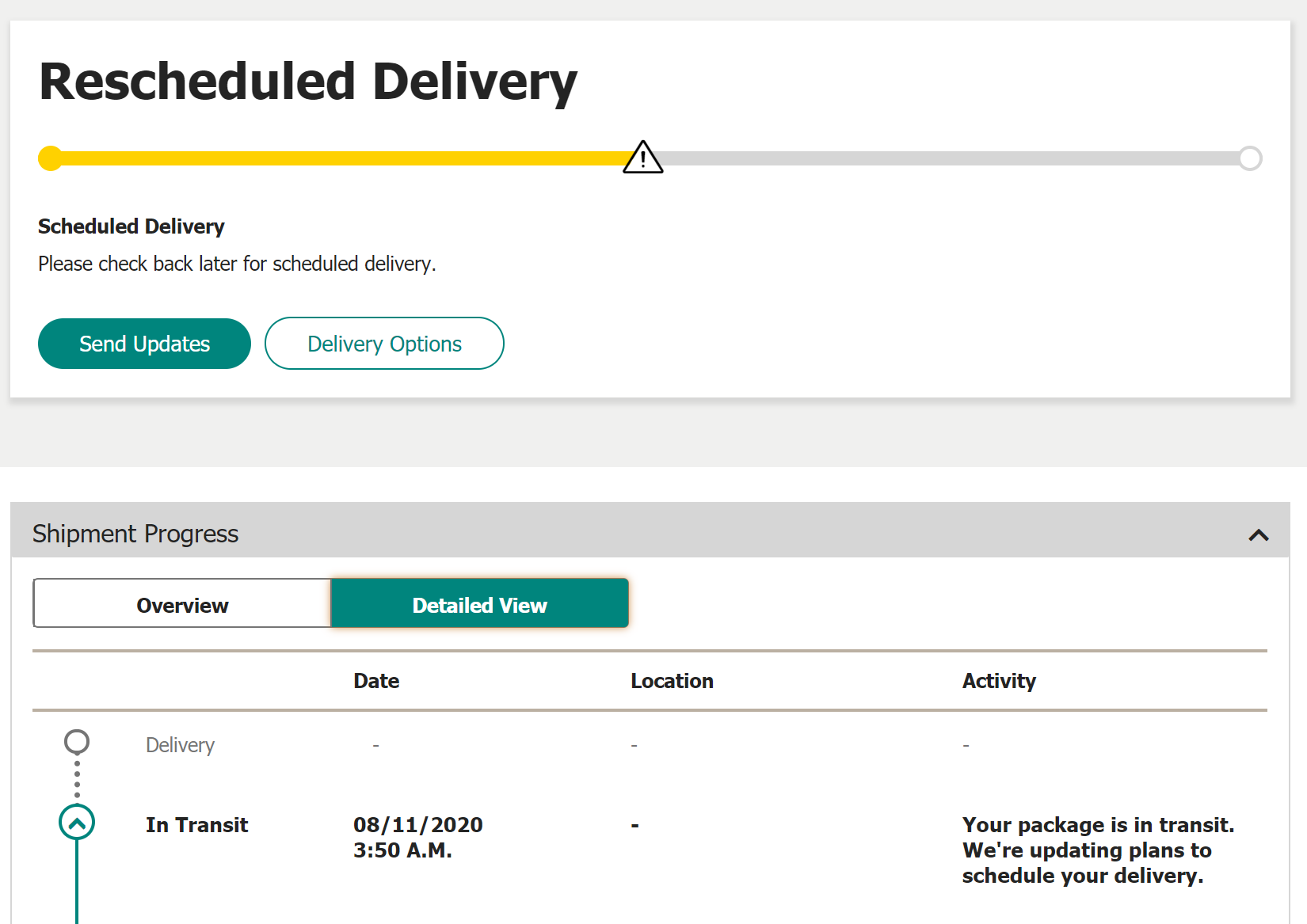Click the Date column header
This screenshot has width=1307, height=924.
376,681
